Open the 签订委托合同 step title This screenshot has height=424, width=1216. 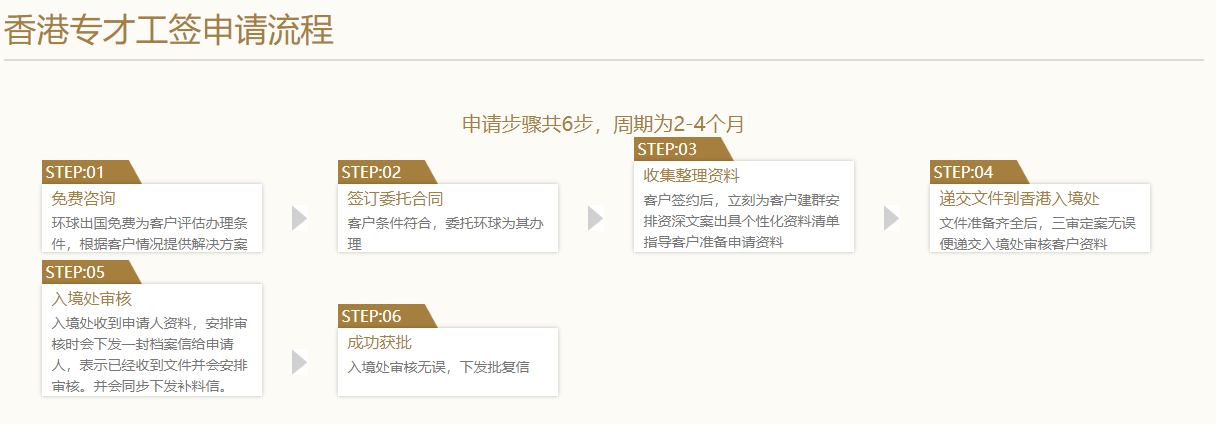(395, 198)
